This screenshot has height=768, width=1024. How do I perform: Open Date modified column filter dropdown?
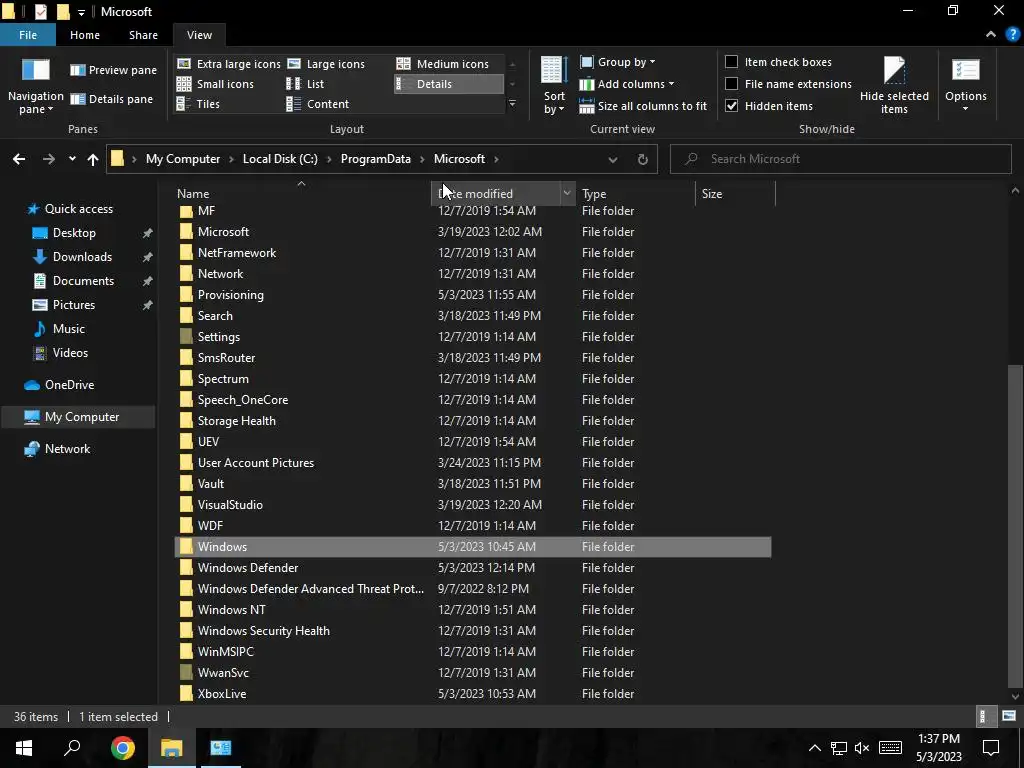pyautogui.click(x=566, y=193)
